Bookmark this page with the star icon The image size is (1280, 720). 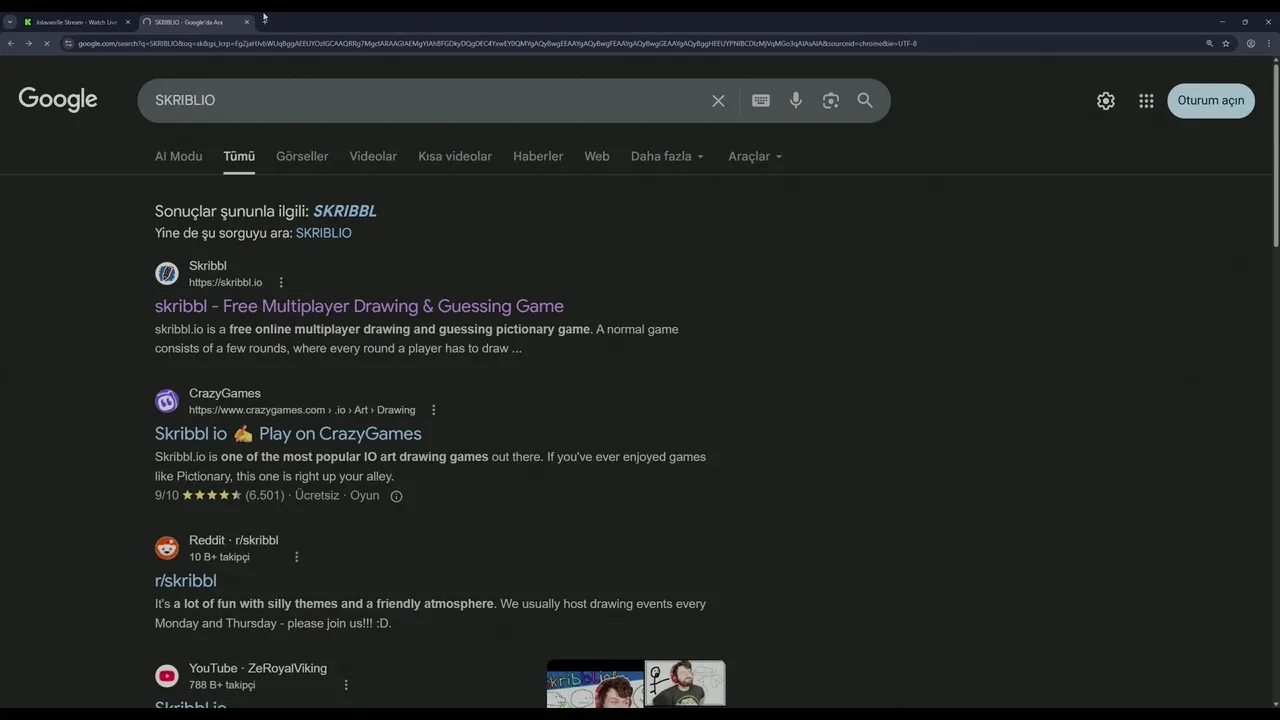pos(1226,43)
